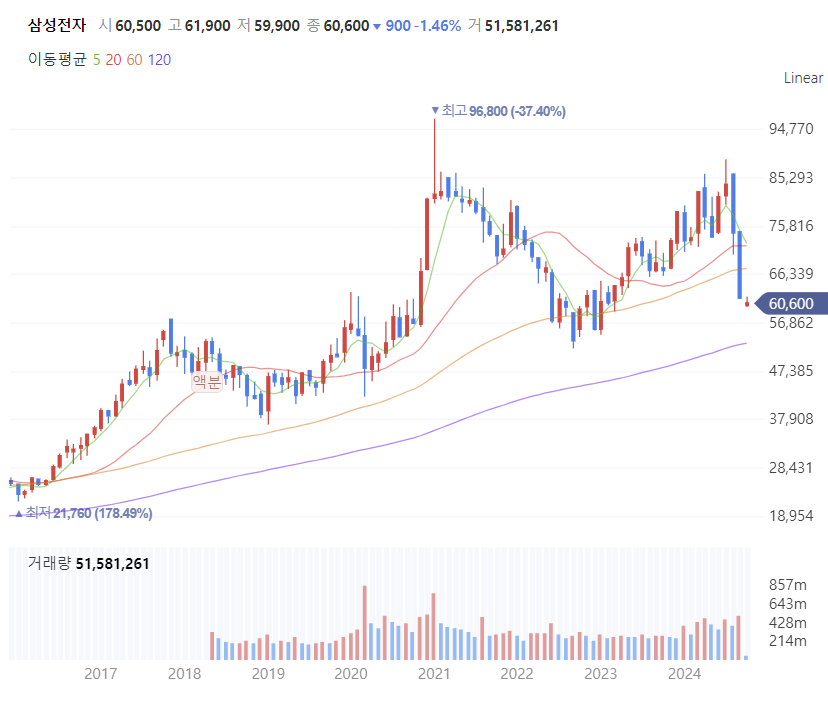828x708 pixels.
Task: Click the 2017 year axis label
Action: click(101, 674)
